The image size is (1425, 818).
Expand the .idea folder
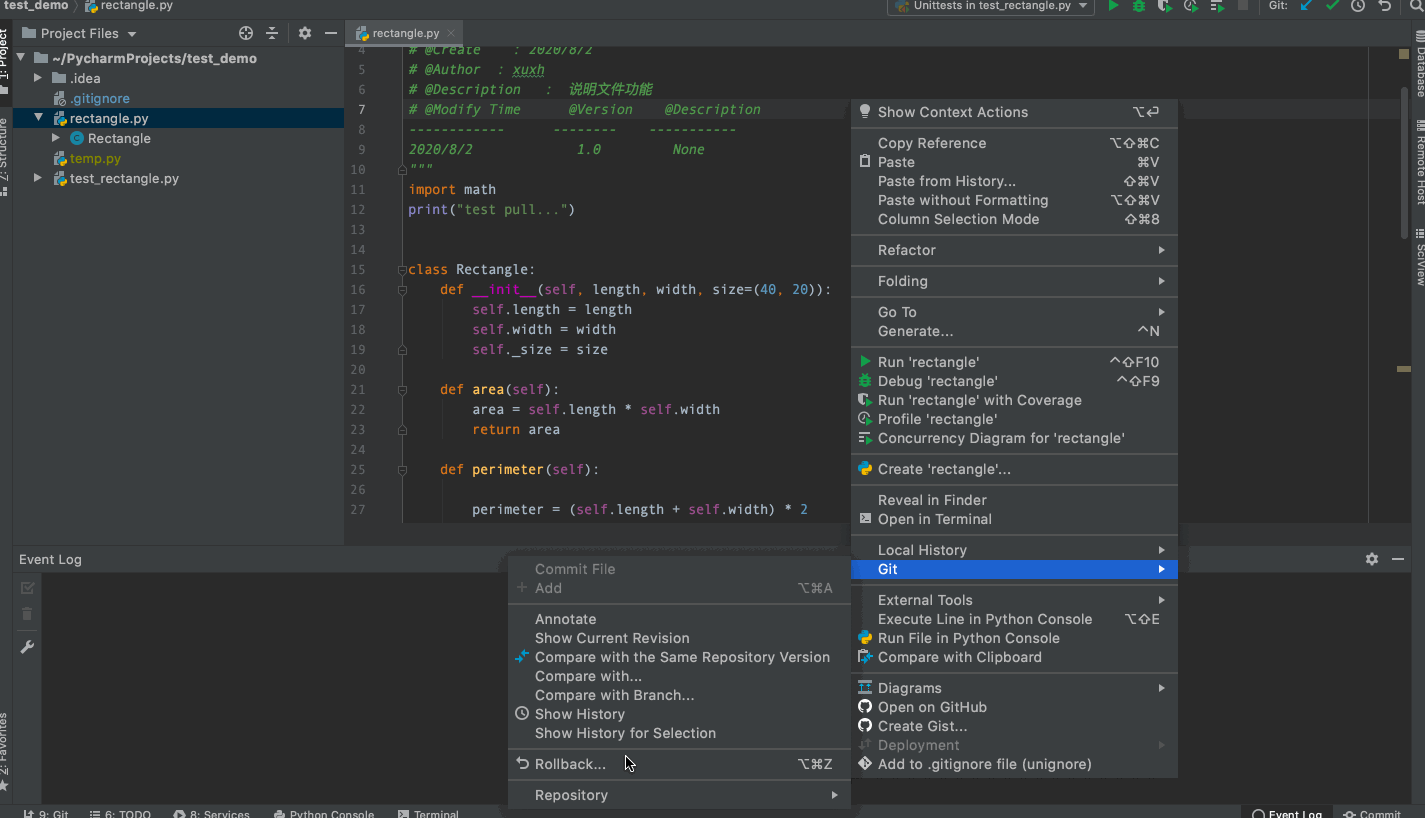tap(38, 78)
